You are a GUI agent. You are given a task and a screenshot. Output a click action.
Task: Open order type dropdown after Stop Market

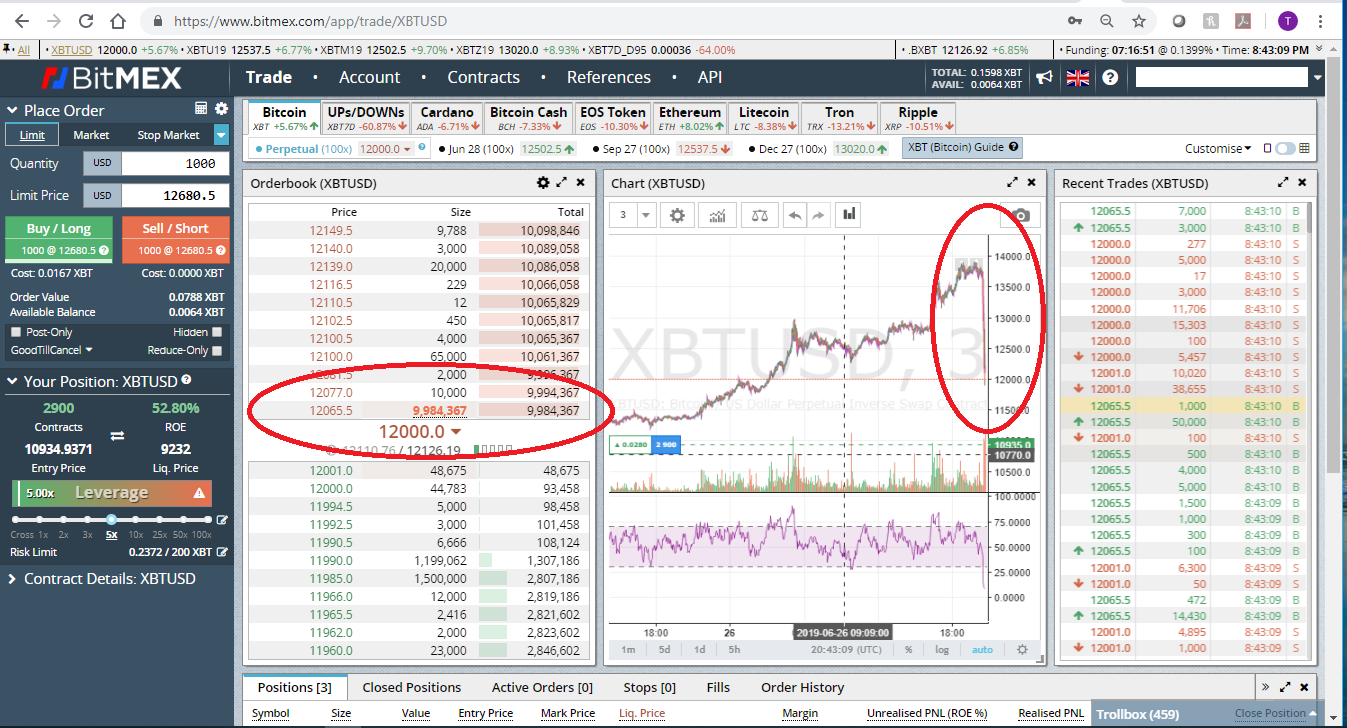pos(221,135)
